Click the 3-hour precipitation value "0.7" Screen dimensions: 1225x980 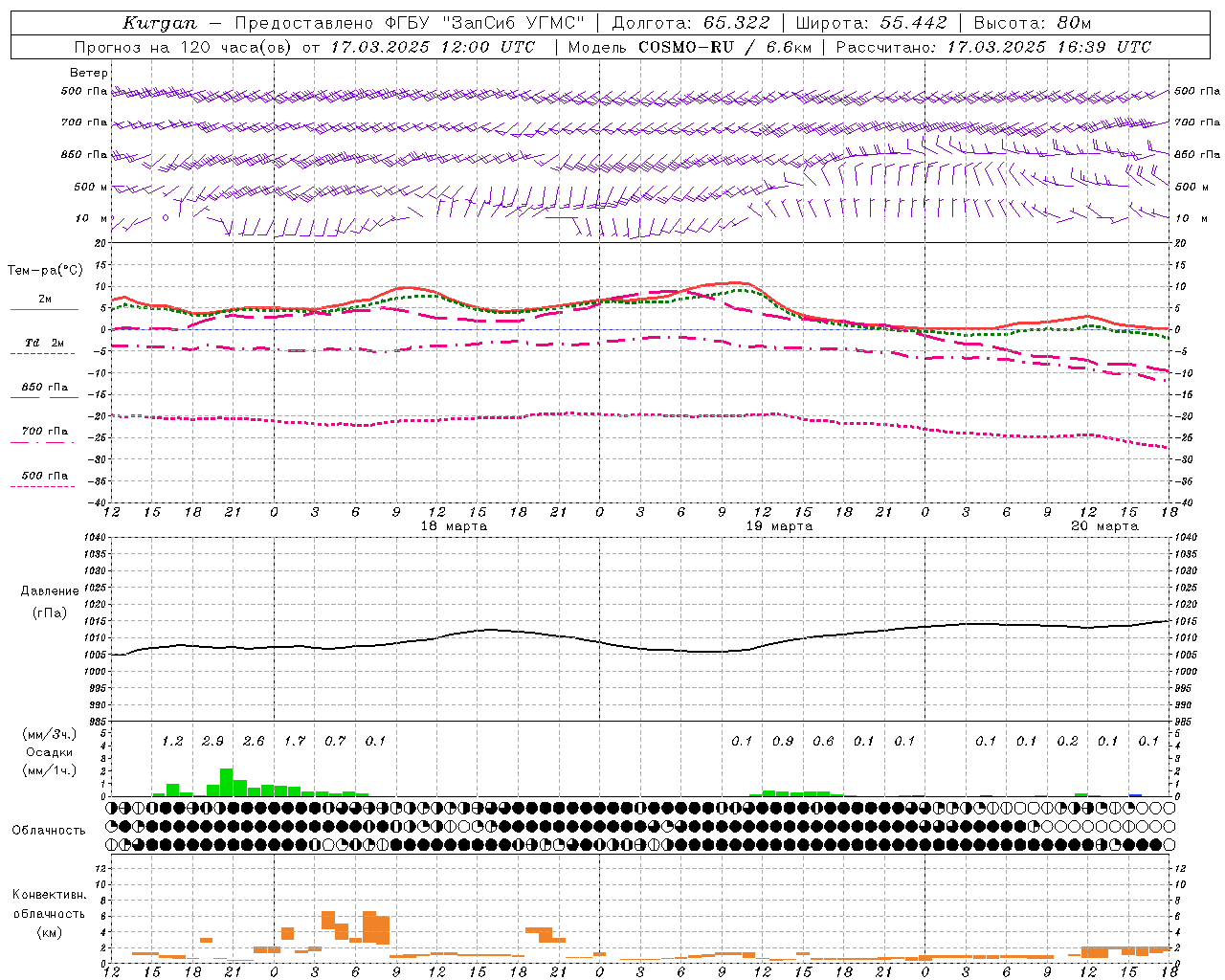335,741
